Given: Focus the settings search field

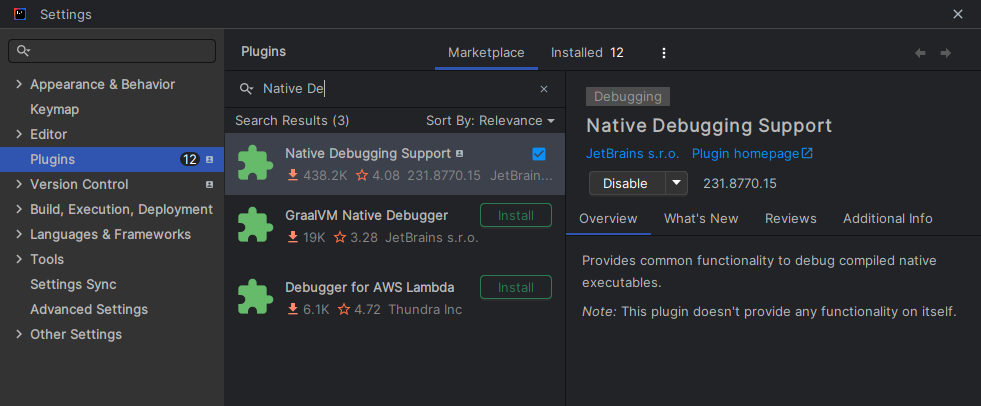Looking at the screenshot, I should click(x=112, y=51).
